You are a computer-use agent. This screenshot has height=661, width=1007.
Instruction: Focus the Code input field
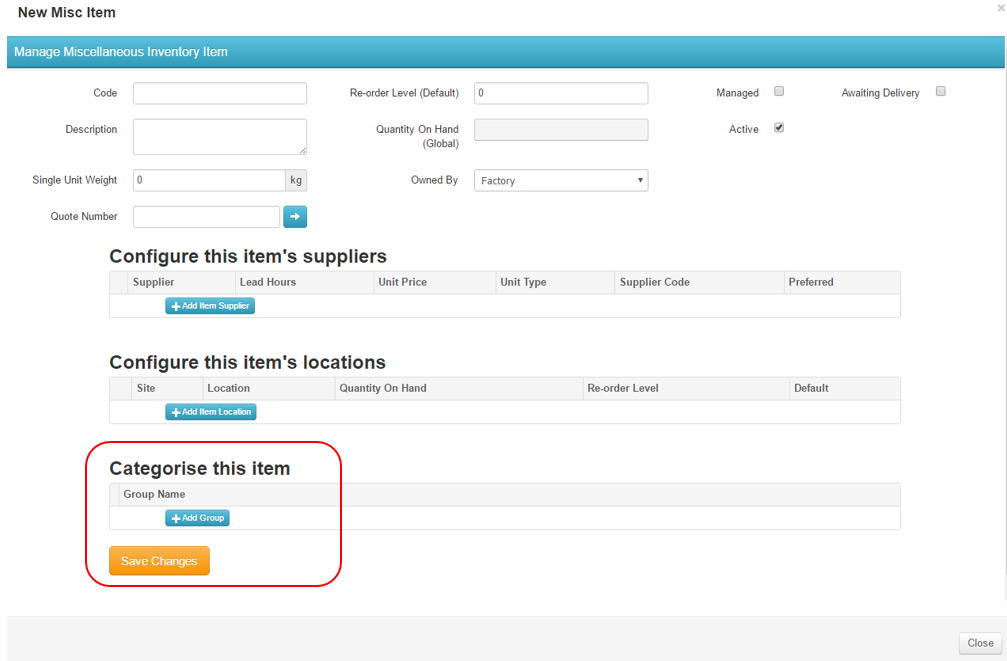(x=220, y=93)
